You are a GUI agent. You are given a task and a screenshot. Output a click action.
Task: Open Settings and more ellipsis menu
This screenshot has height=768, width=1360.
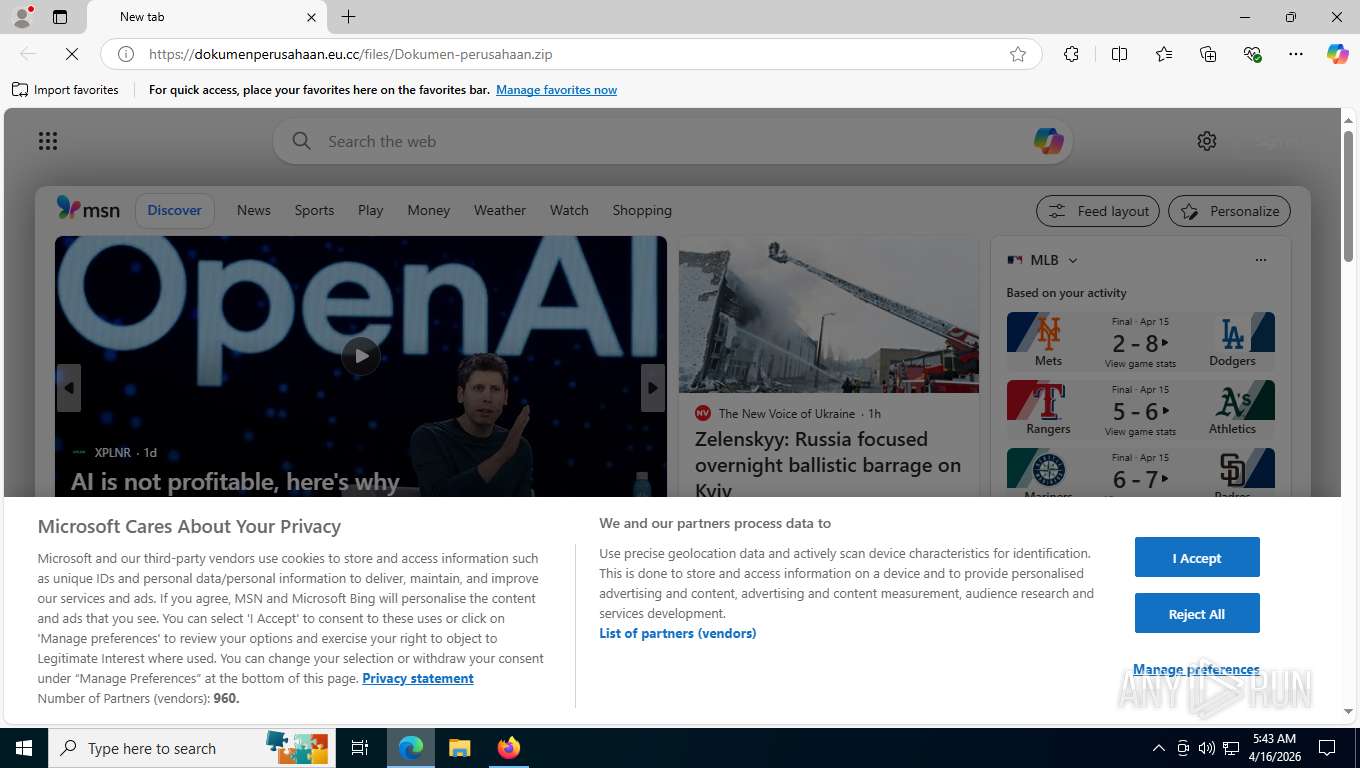point(1296,54)
